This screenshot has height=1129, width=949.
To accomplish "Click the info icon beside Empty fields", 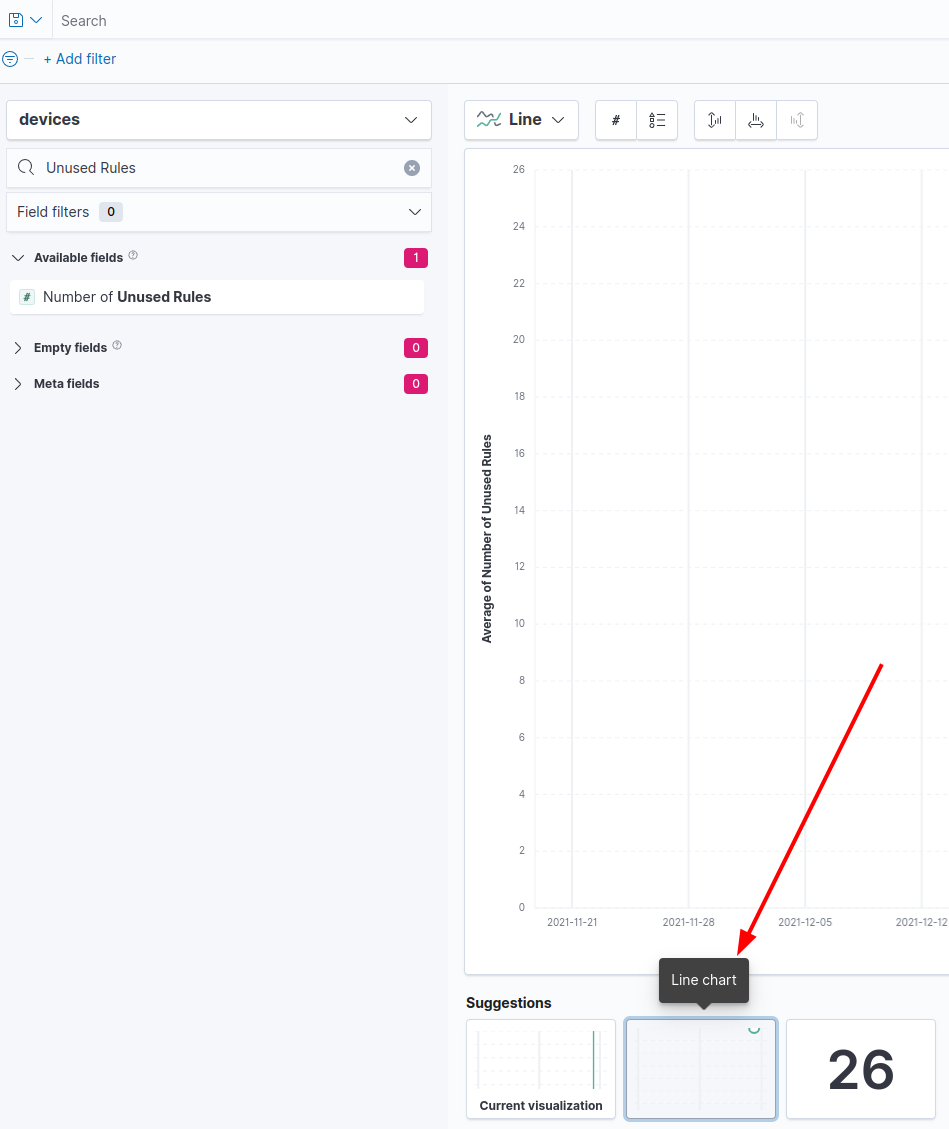I will [x=117, y=346].
